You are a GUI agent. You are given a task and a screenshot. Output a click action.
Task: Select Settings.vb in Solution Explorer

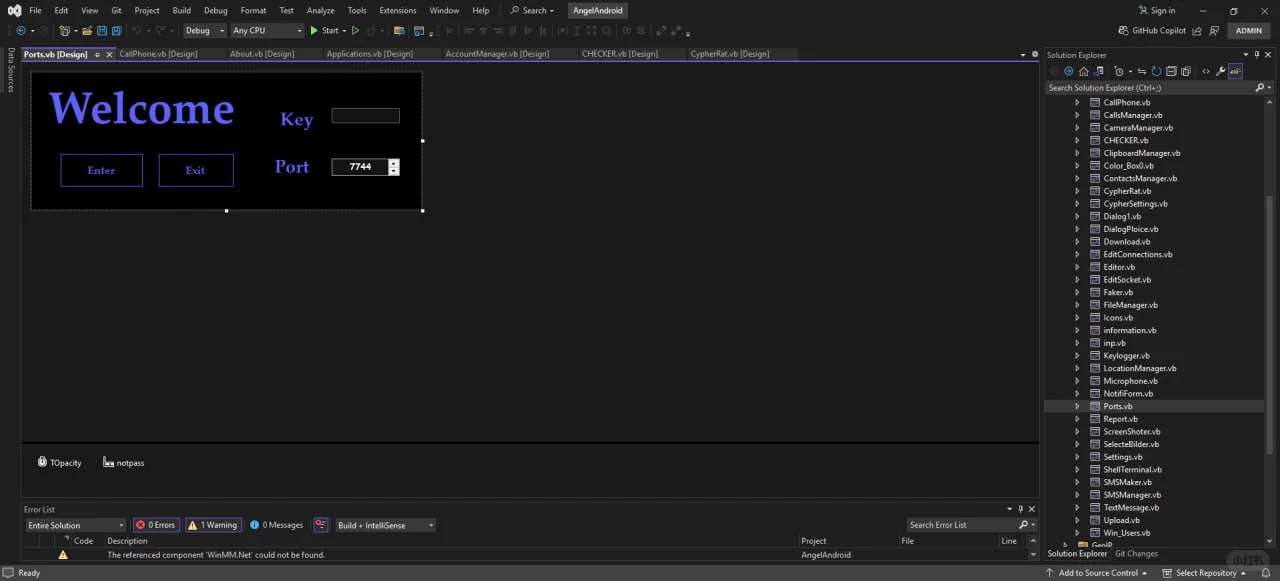pyautogui.click(x=1123, y=457)
